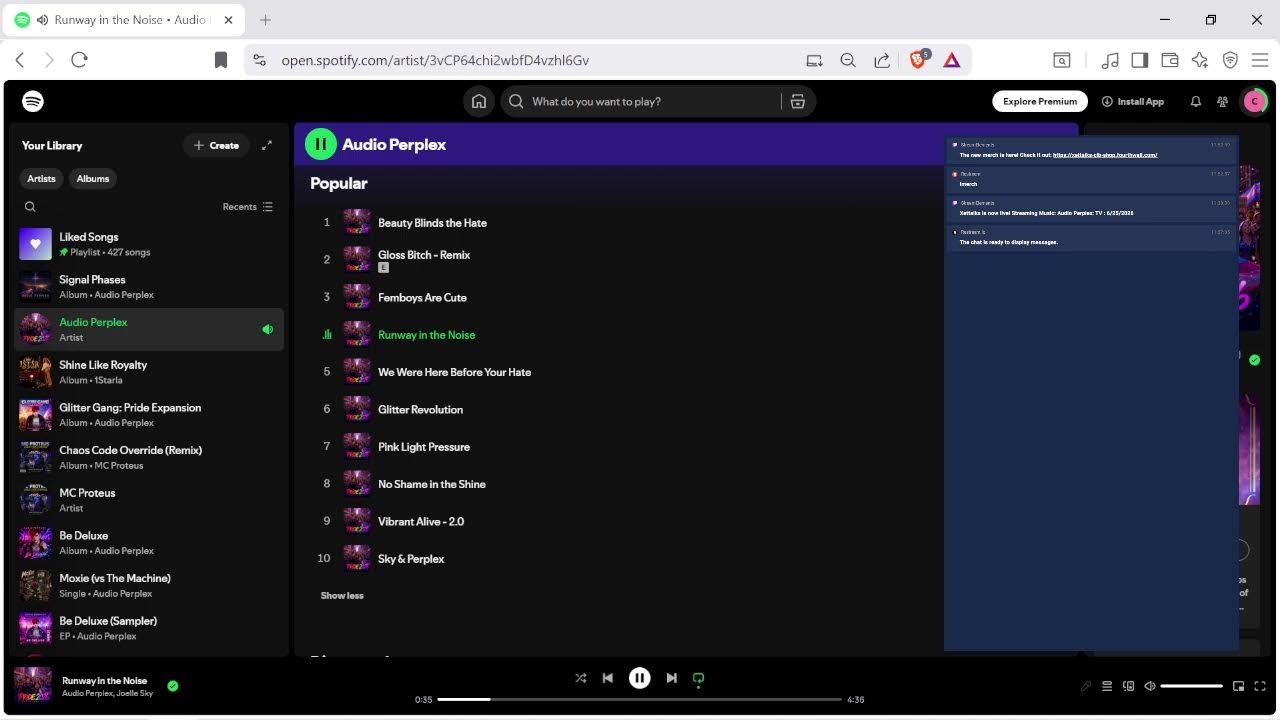Viewport: 1280px width, 720px height.
Task: Adjust the volume slider
Action: [x=1192, y=686]
